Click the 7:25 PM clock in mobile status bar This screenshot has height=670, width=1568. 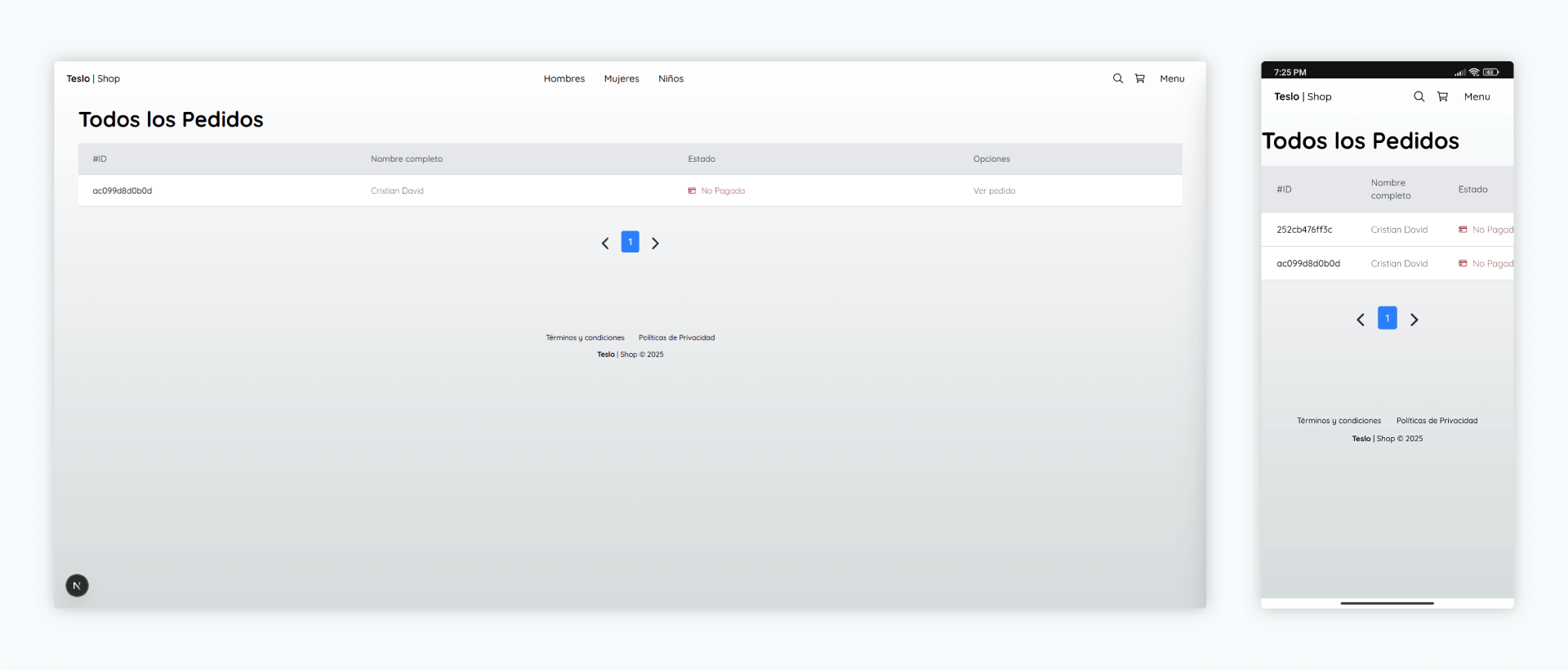[x=1290, y=73]
